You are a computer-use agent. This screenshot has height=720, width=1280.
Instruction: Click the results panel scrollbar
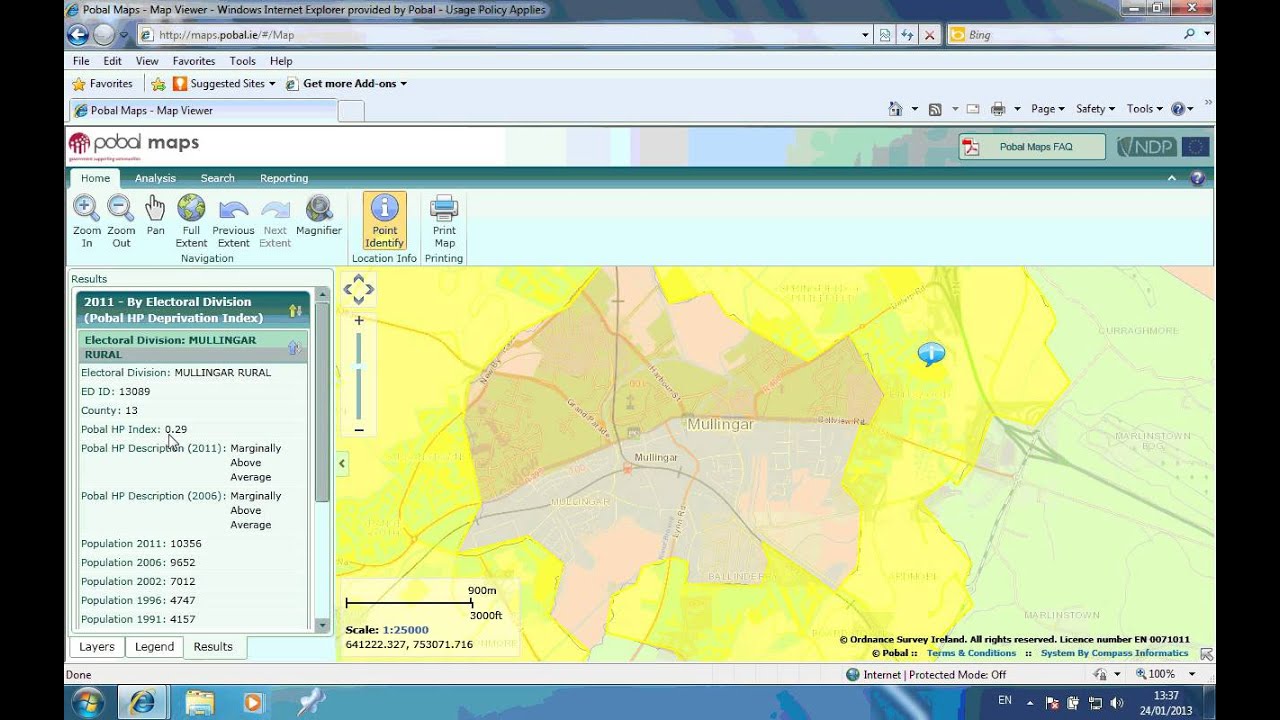pyautogui.click(x=322, y=400)
